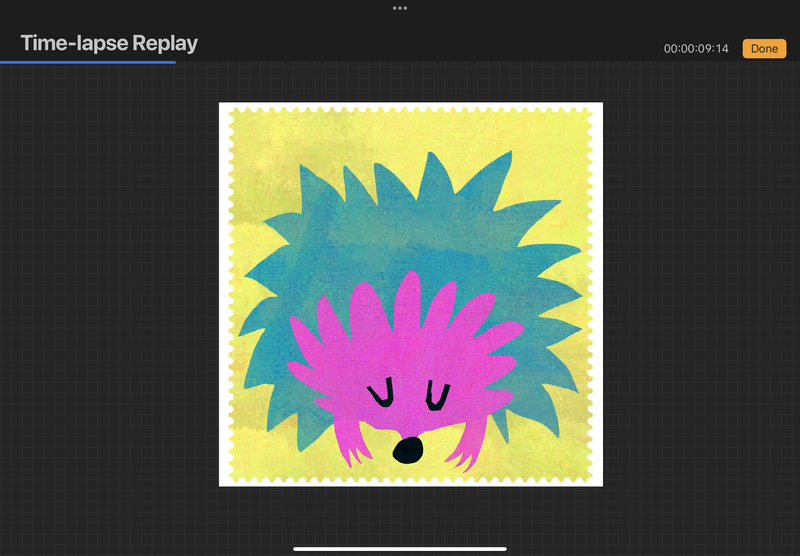Image resolution: width=800 pixels, height=556 pixels.
Task: Click the blue filled replay progress bar
Action: [x=88, y=62]
